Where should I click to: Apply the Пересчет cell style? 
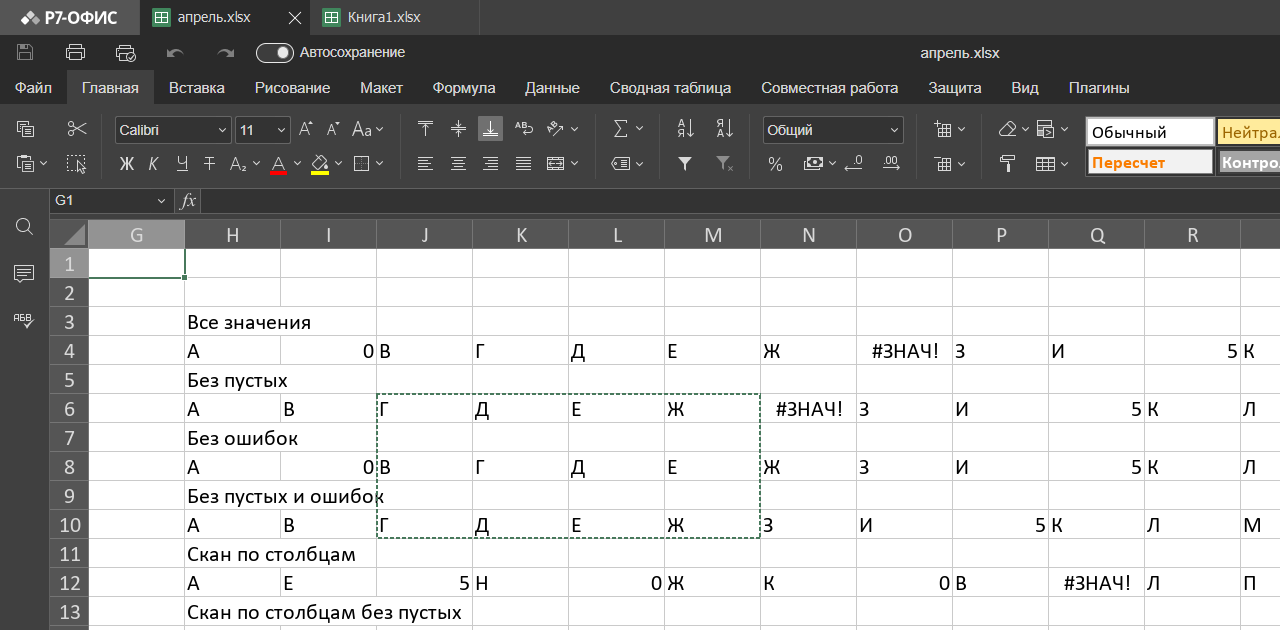point(1148,162)
